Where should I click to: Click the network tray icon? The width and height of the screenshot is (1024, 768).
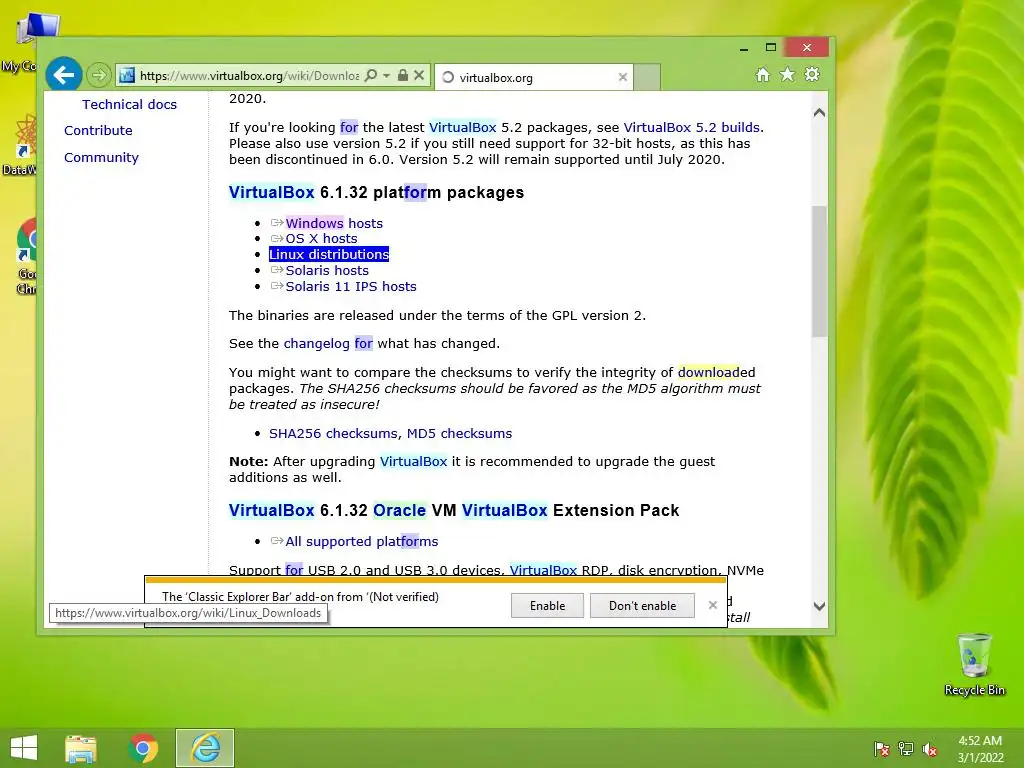(906, 749)
